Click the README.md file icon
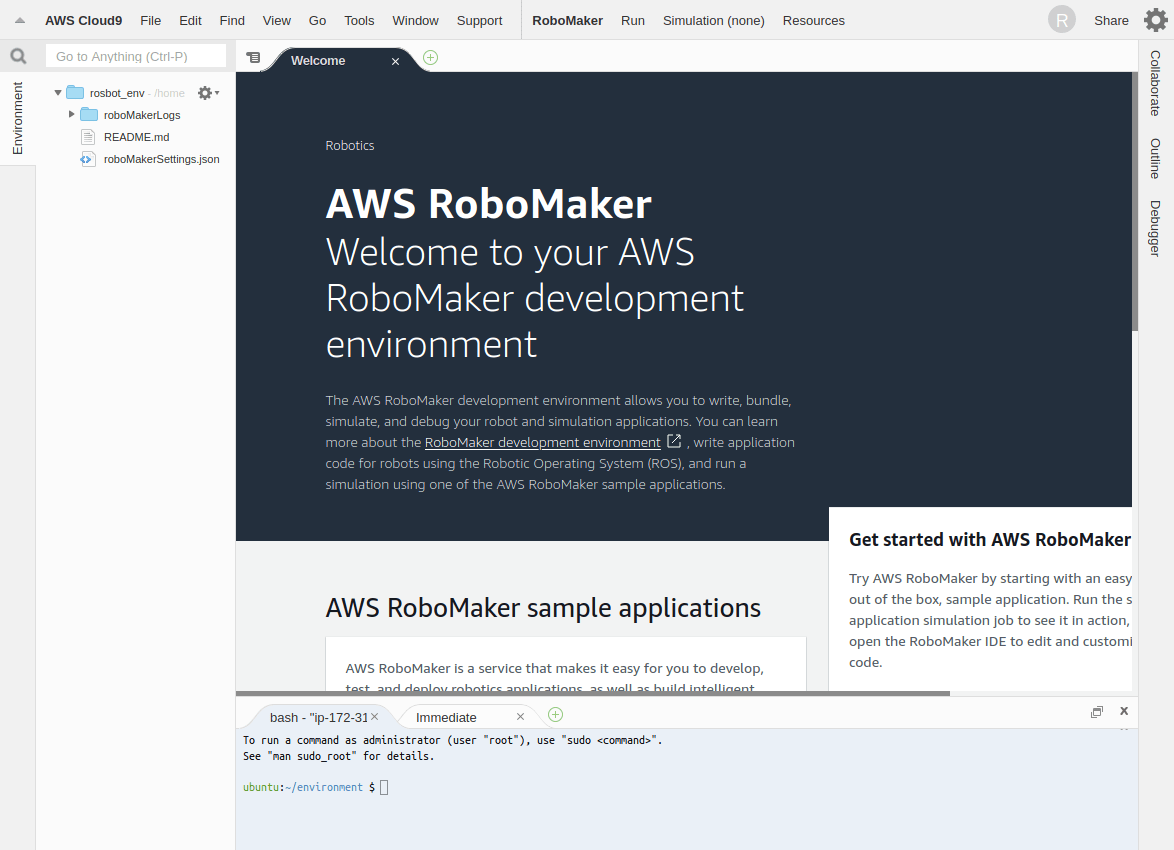Screen dimensions: 1174x850 [88, 137]
